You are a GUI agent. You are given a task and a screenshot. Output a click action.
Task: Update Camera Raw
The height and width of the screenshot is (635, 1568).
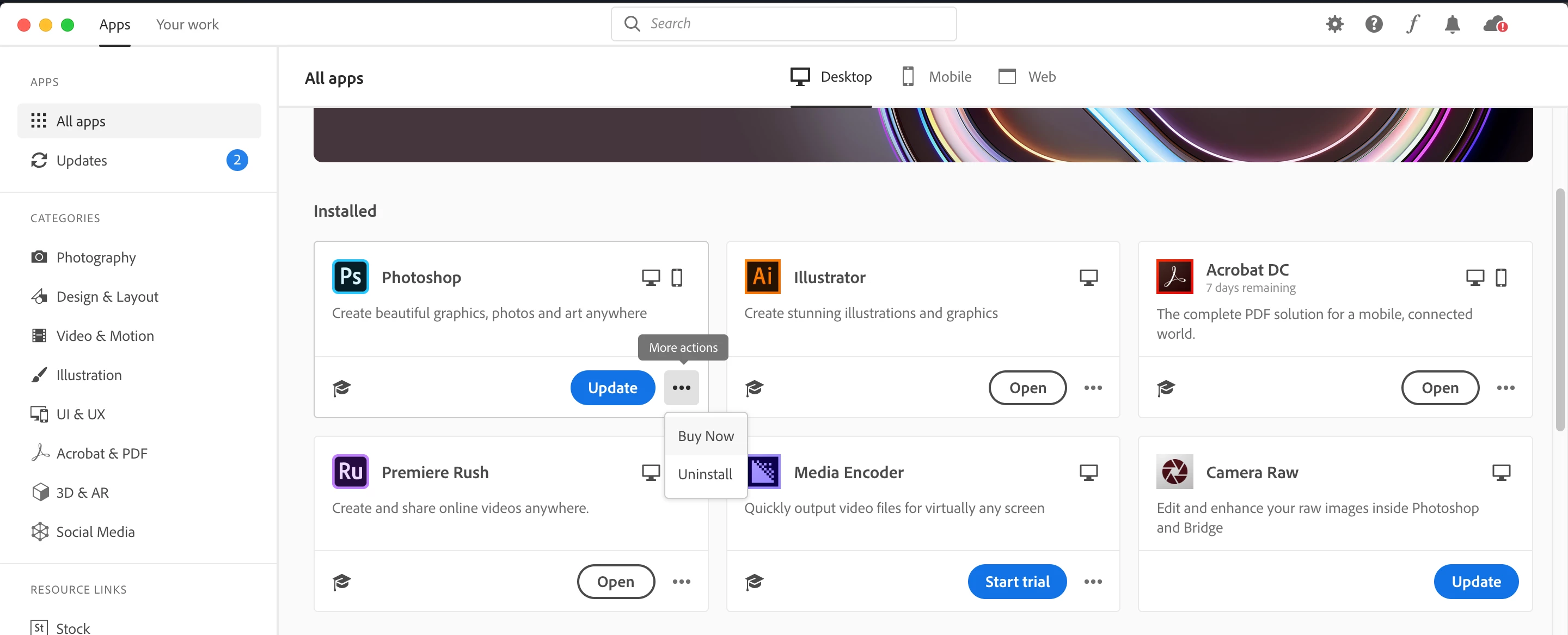pos(1476,582)
